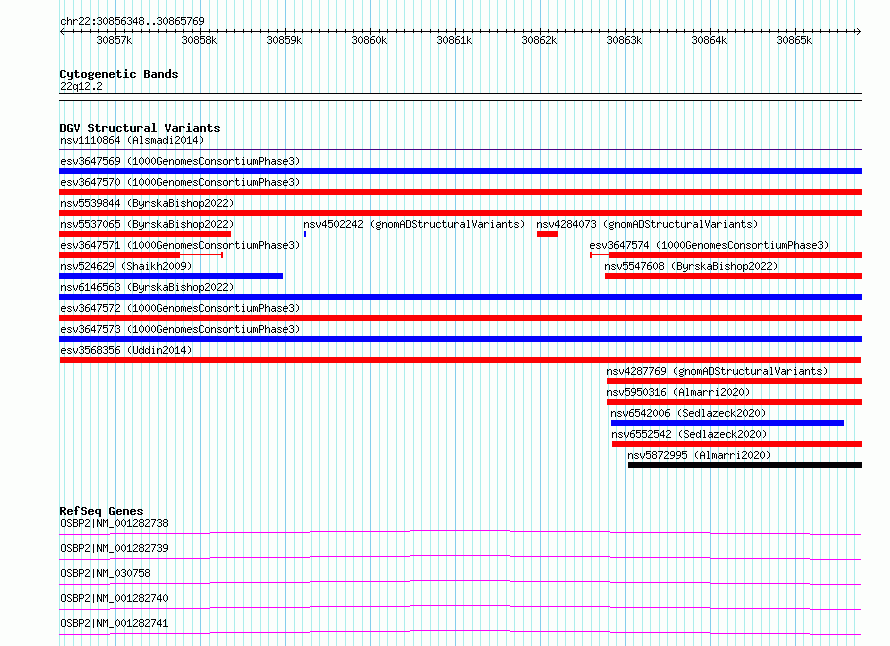Click the OSBP2|NM_001282740 gene label
Image resolution: width=890 pixels, height=646 pixels.
114,598
